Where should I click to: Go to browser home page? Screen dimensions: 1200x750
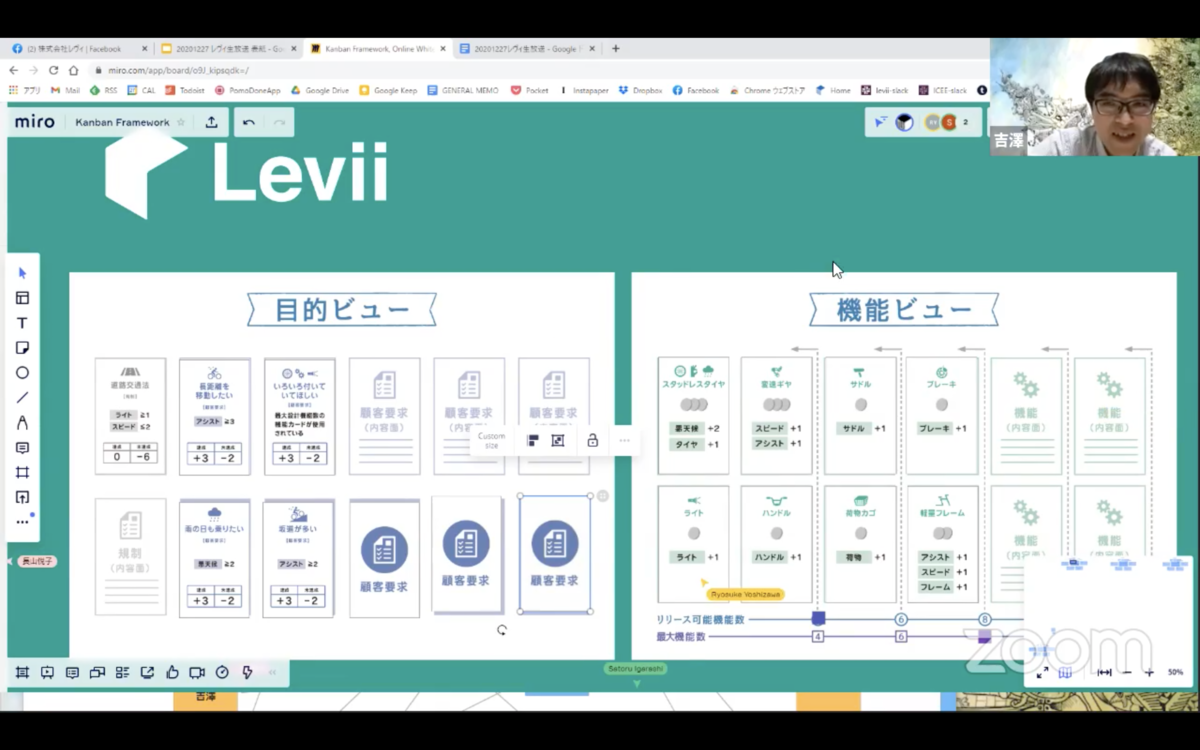point(73,70)
